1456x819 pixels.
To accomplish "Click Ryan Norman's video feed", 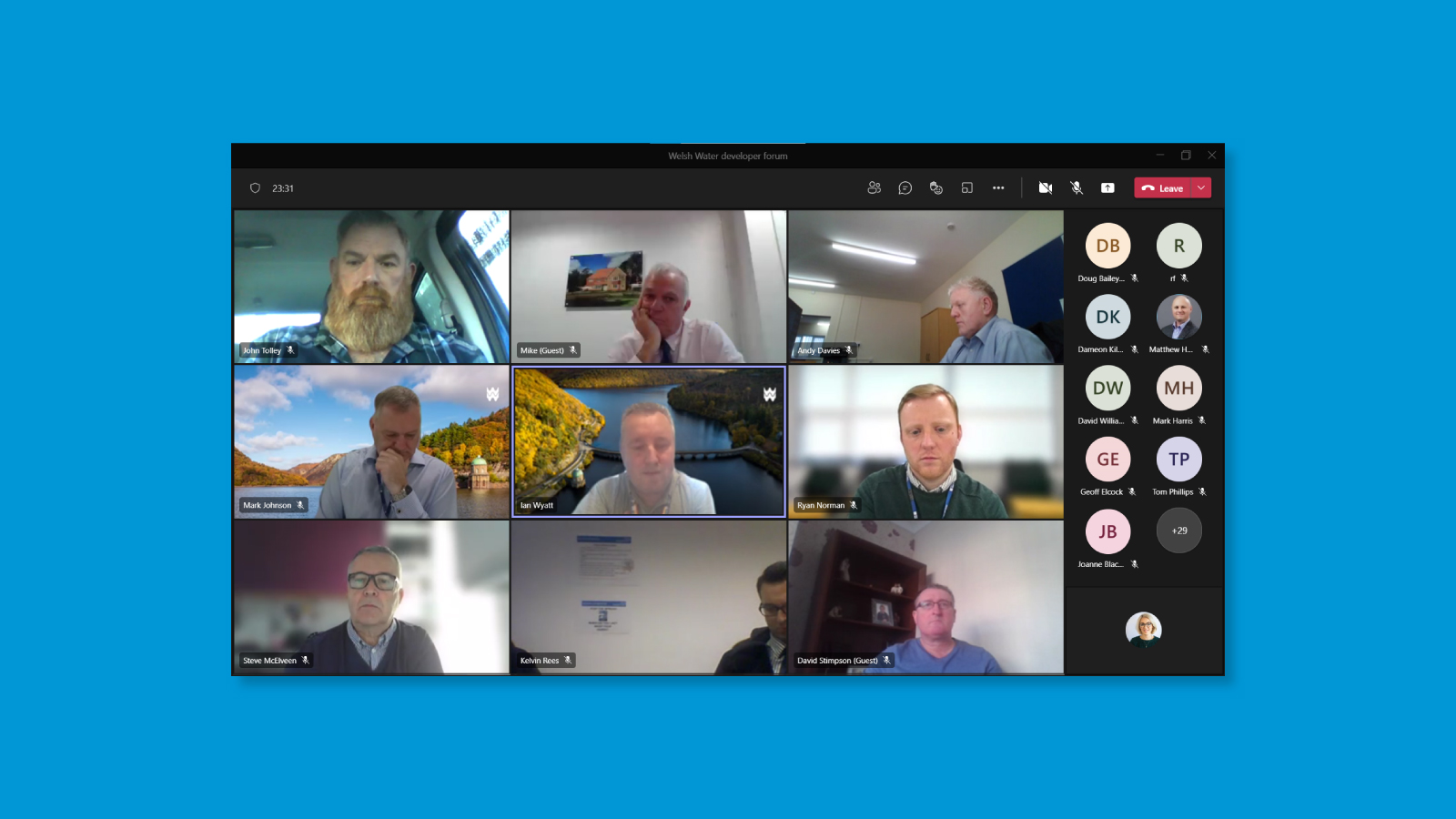I will 925,441.
